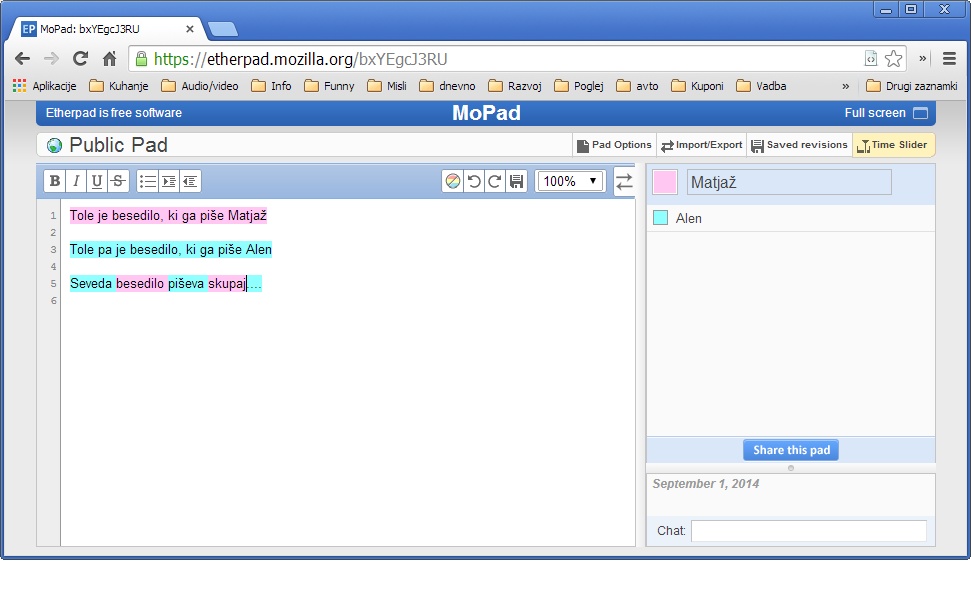Open Pad Options
The width and height of the screenshot is (971, 600).
point(614,145)
